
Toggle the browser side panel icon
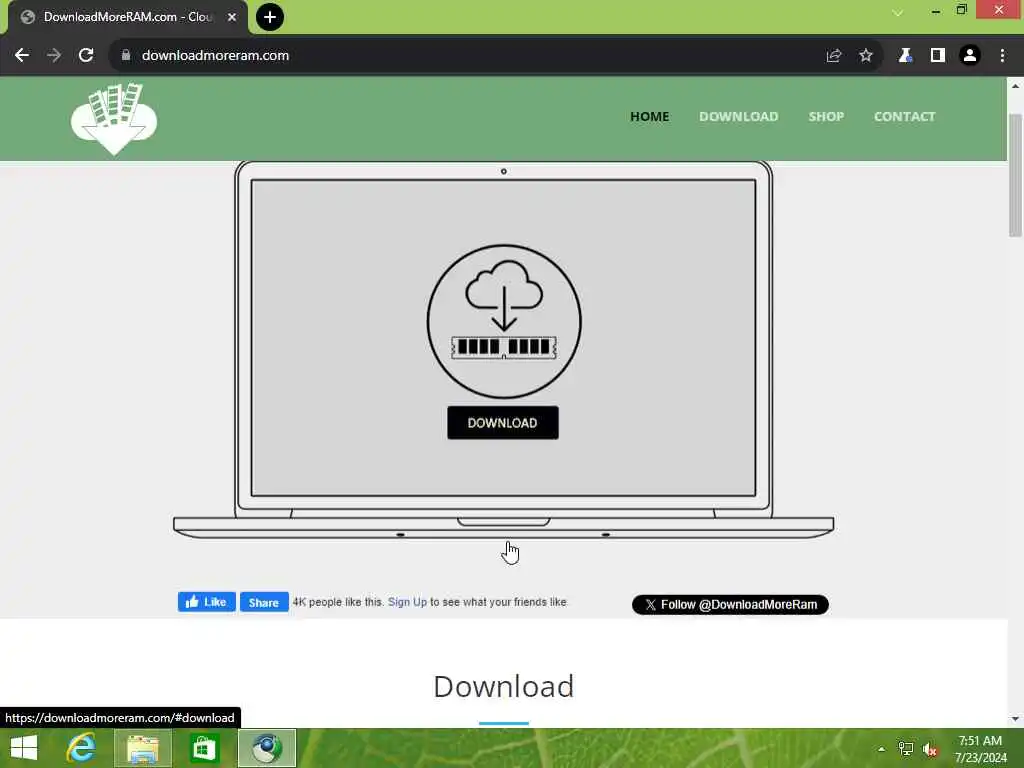click(938, 56)
